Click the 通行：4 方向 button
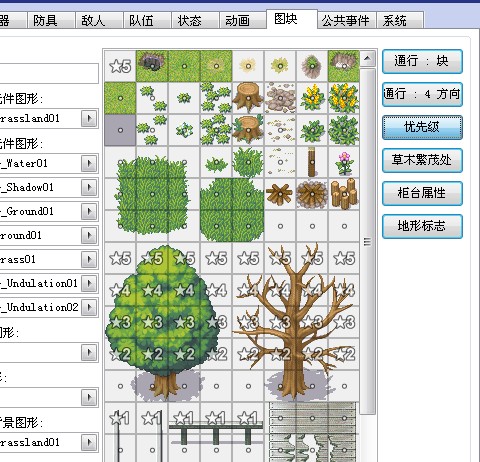This screenshot has width=480, height=462. coord(422,94)
